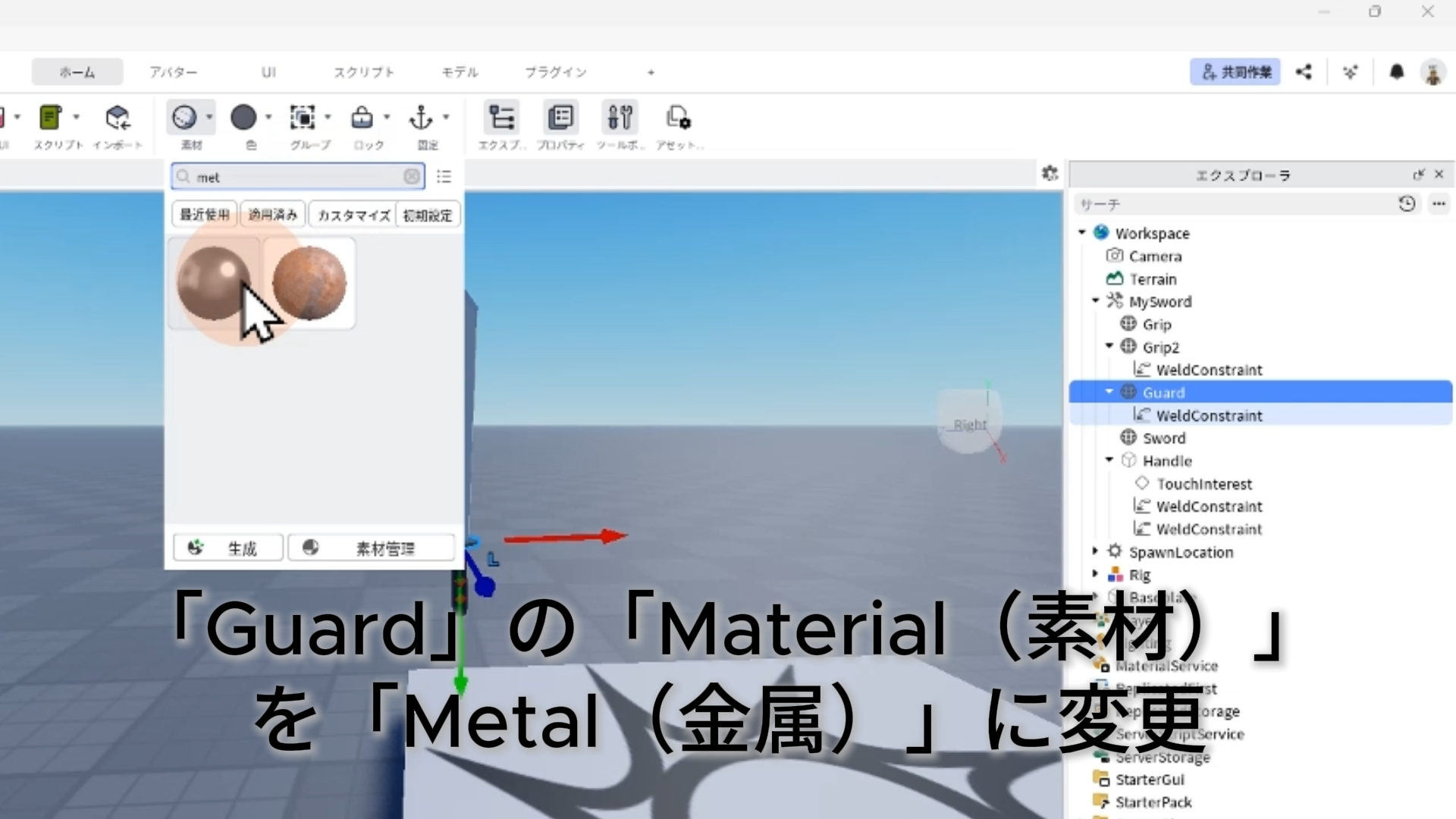Open the スクリプト ribbon tab

tap(364, 72)
